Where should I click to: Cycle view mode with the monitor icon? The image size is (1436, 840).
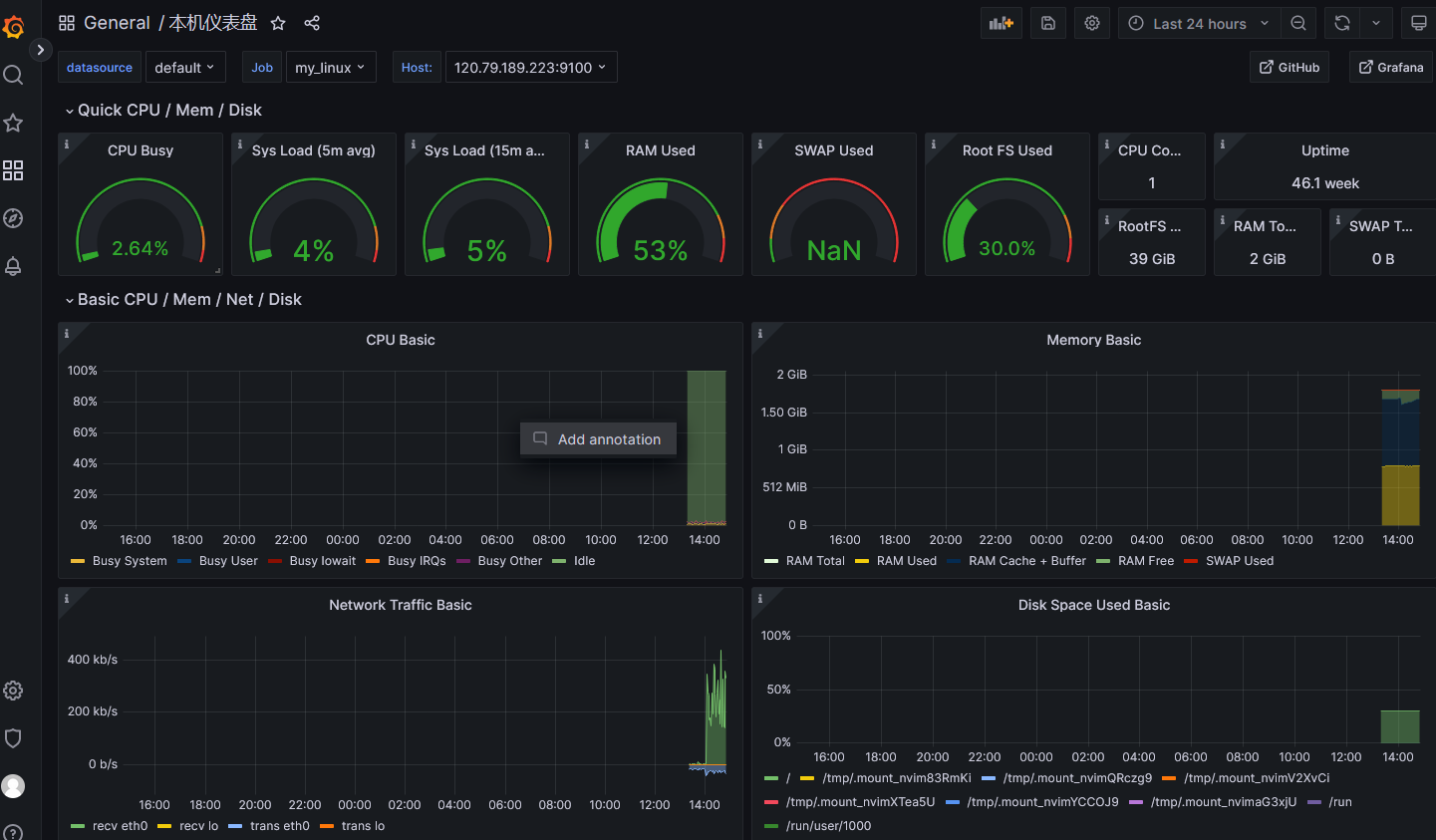click(1419, 23)
